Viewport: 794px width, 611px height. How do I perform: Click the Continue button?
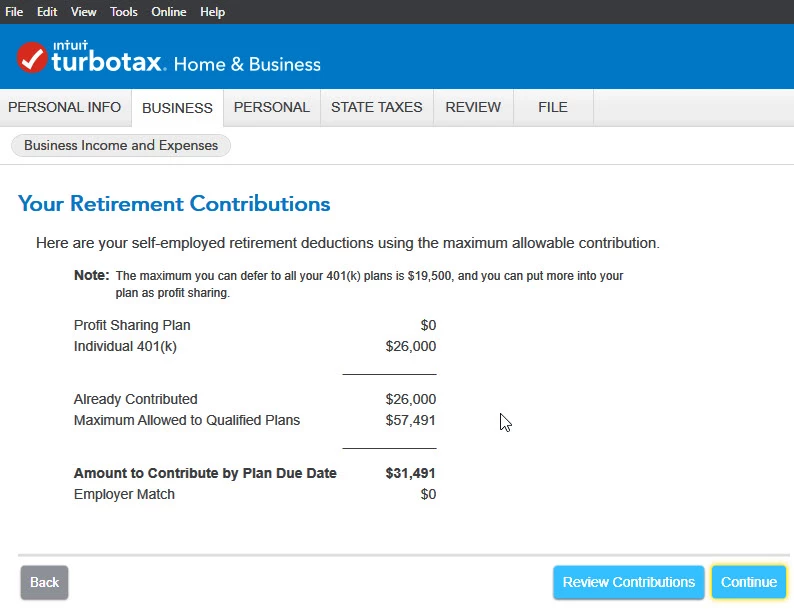click(x=749, y=583)
